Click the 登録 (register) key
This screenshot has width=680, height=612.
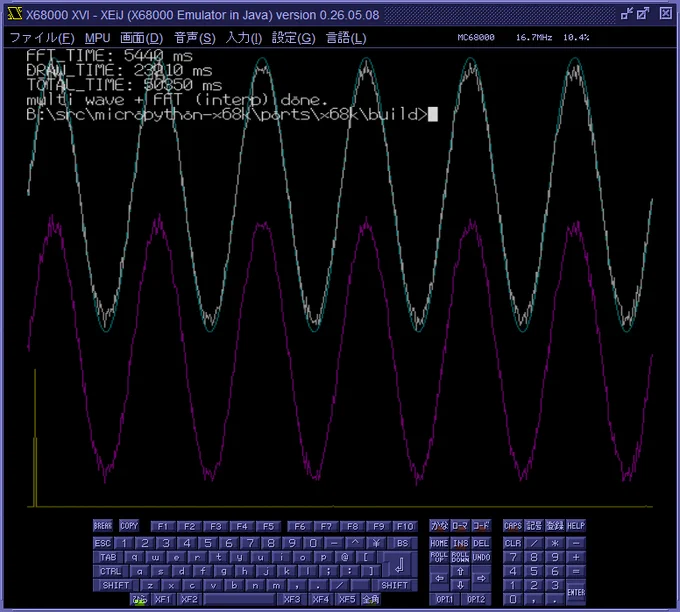555,526
